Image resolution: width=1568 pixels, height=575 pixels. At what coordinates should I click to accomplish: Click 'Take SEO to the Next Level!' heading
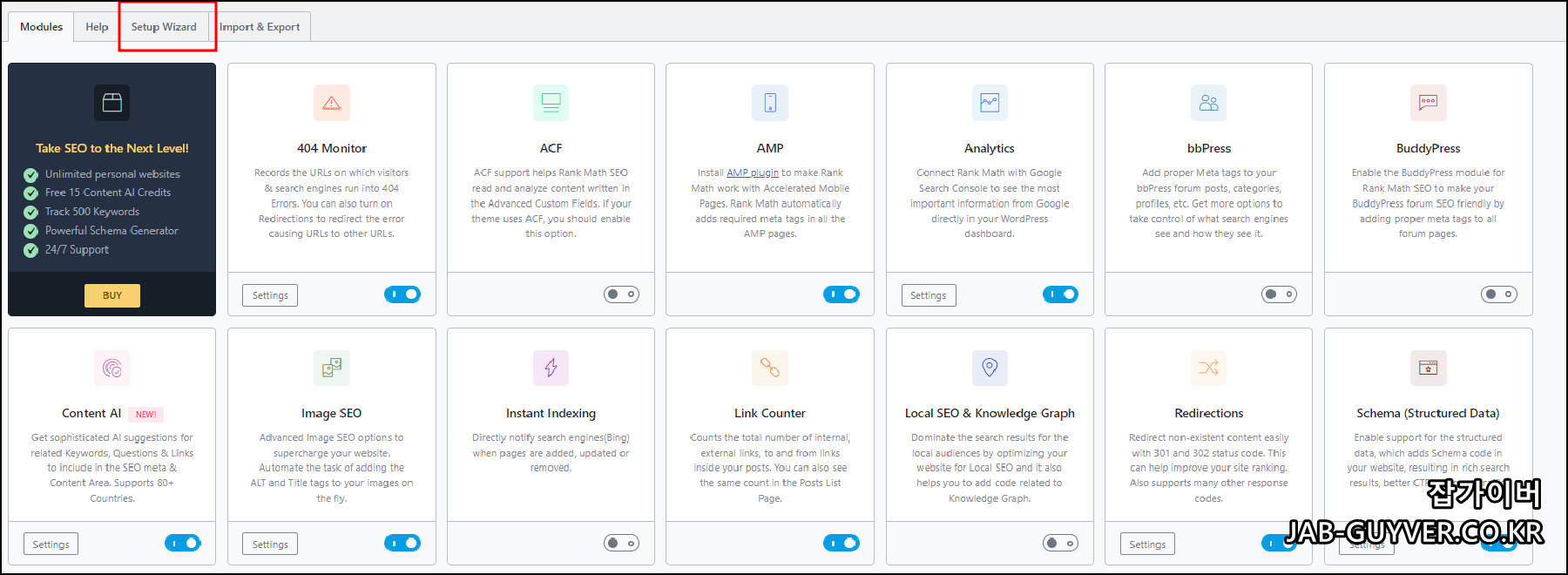click(x=112, y=148)
